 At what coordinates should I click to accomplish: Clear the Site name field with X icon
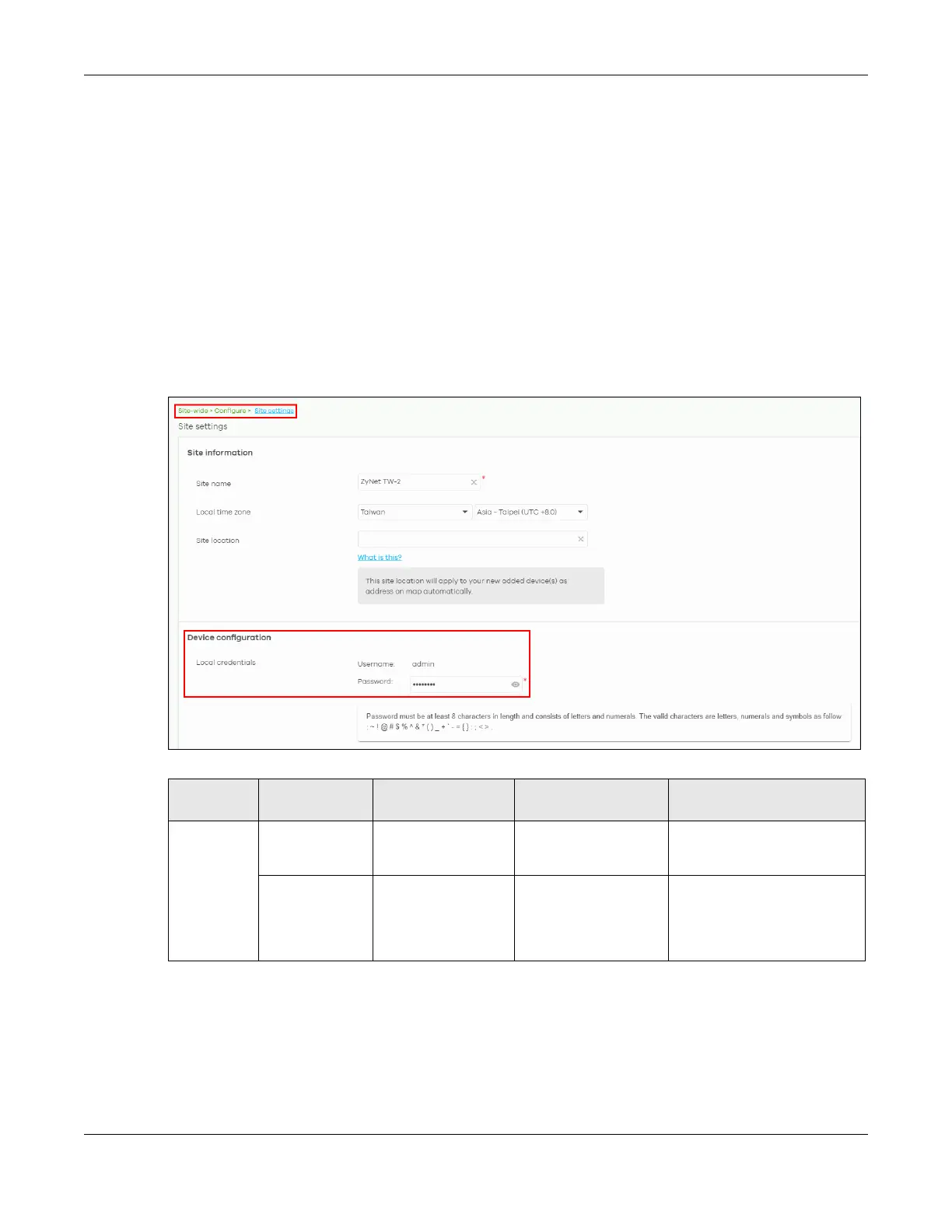coord(474,482)
